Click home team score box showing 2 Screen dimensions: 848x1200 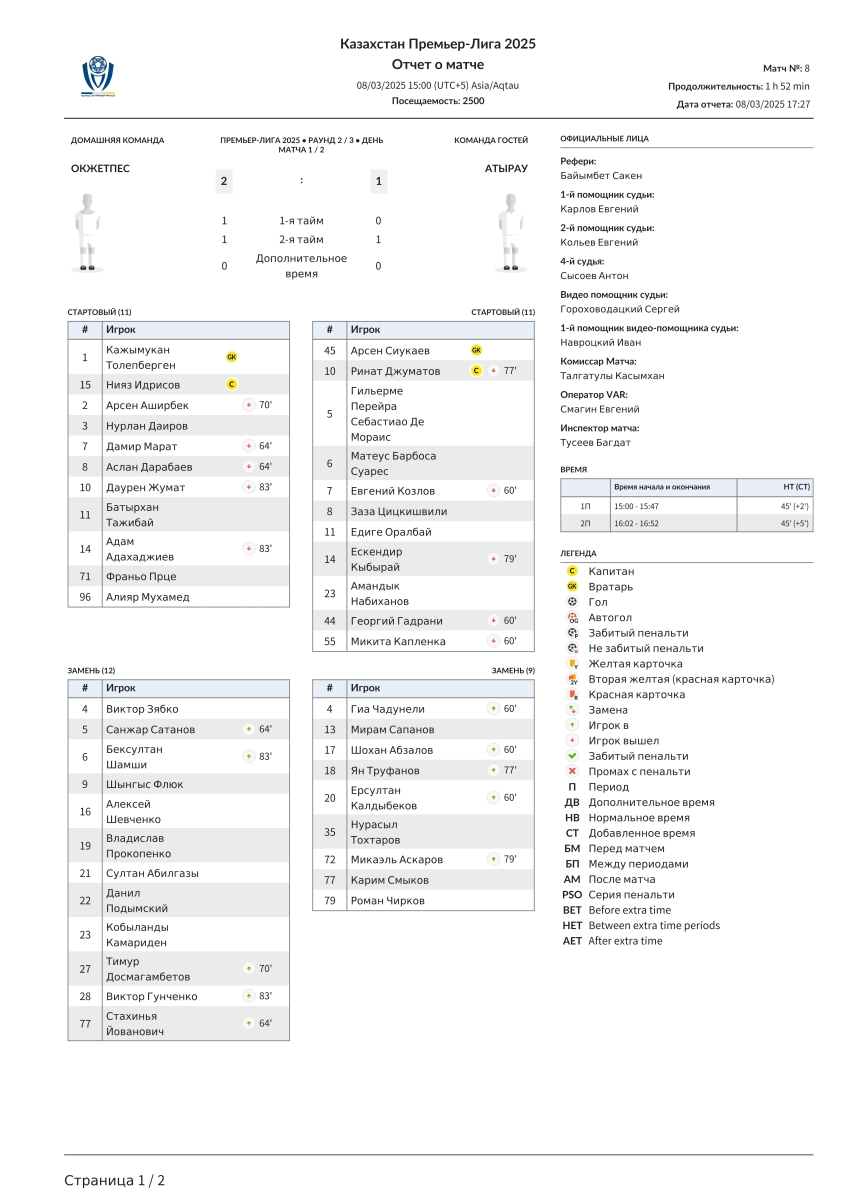pos(224,181)
